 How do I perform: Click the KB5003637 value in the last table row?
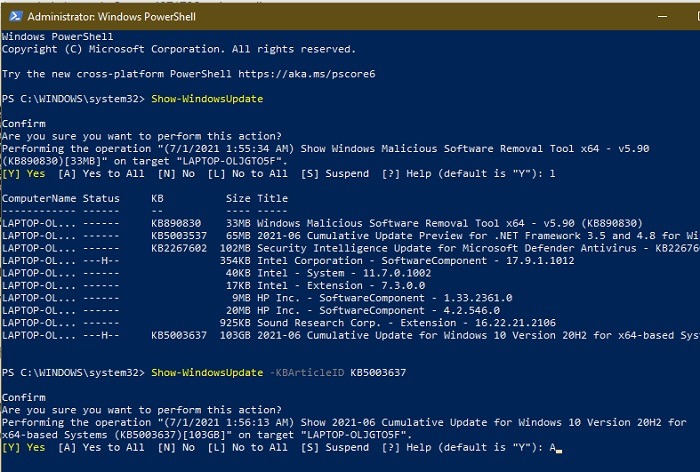coord(182,335)
